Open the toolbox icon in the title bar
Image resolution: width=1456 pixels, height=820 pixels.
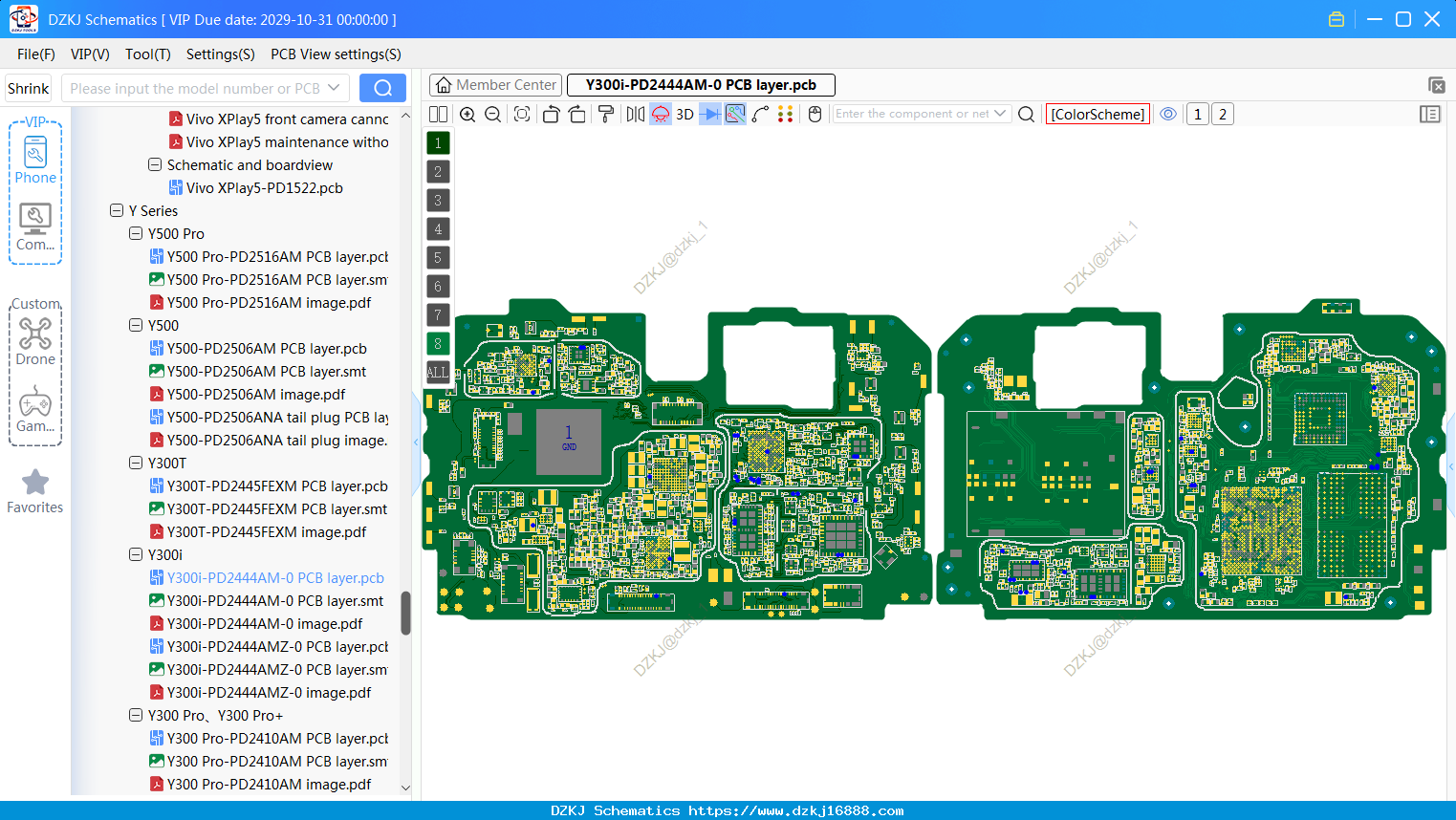[x=1336, y=19]
